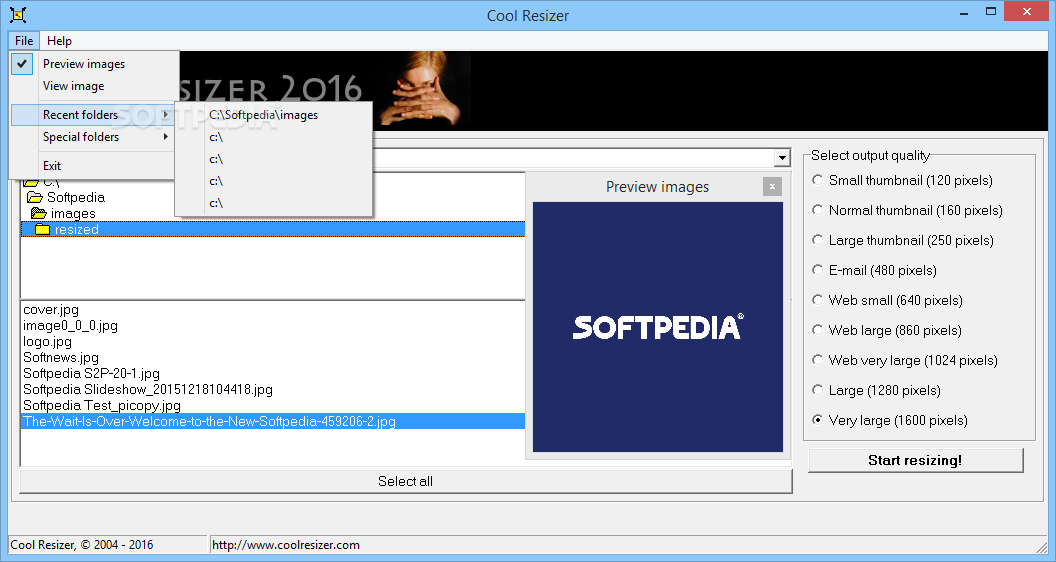This screenshot has width=1056, height=562.
Task: Choose View image from File menu
Action: (94, 86)
